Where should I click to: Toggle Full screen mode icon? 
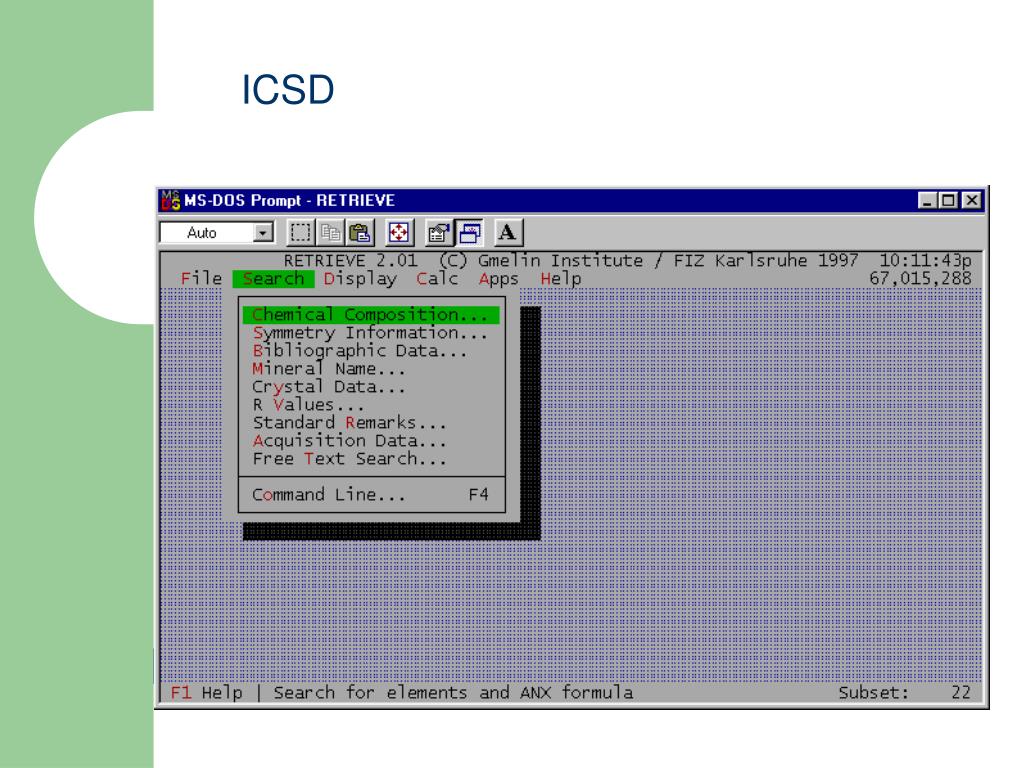[x=398, y=232]
